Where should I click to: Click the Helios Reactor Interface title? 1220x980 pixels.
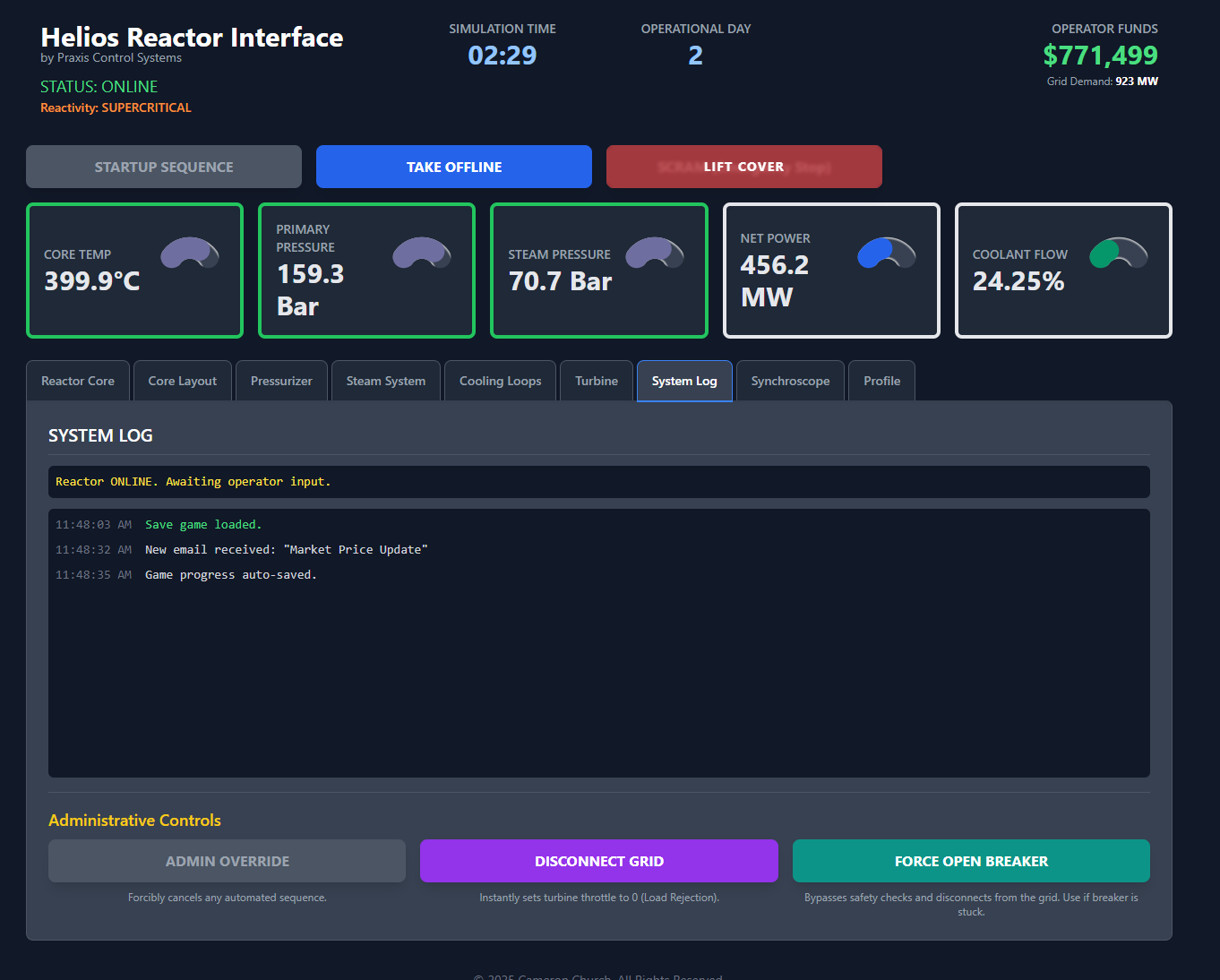pos(192,38)
